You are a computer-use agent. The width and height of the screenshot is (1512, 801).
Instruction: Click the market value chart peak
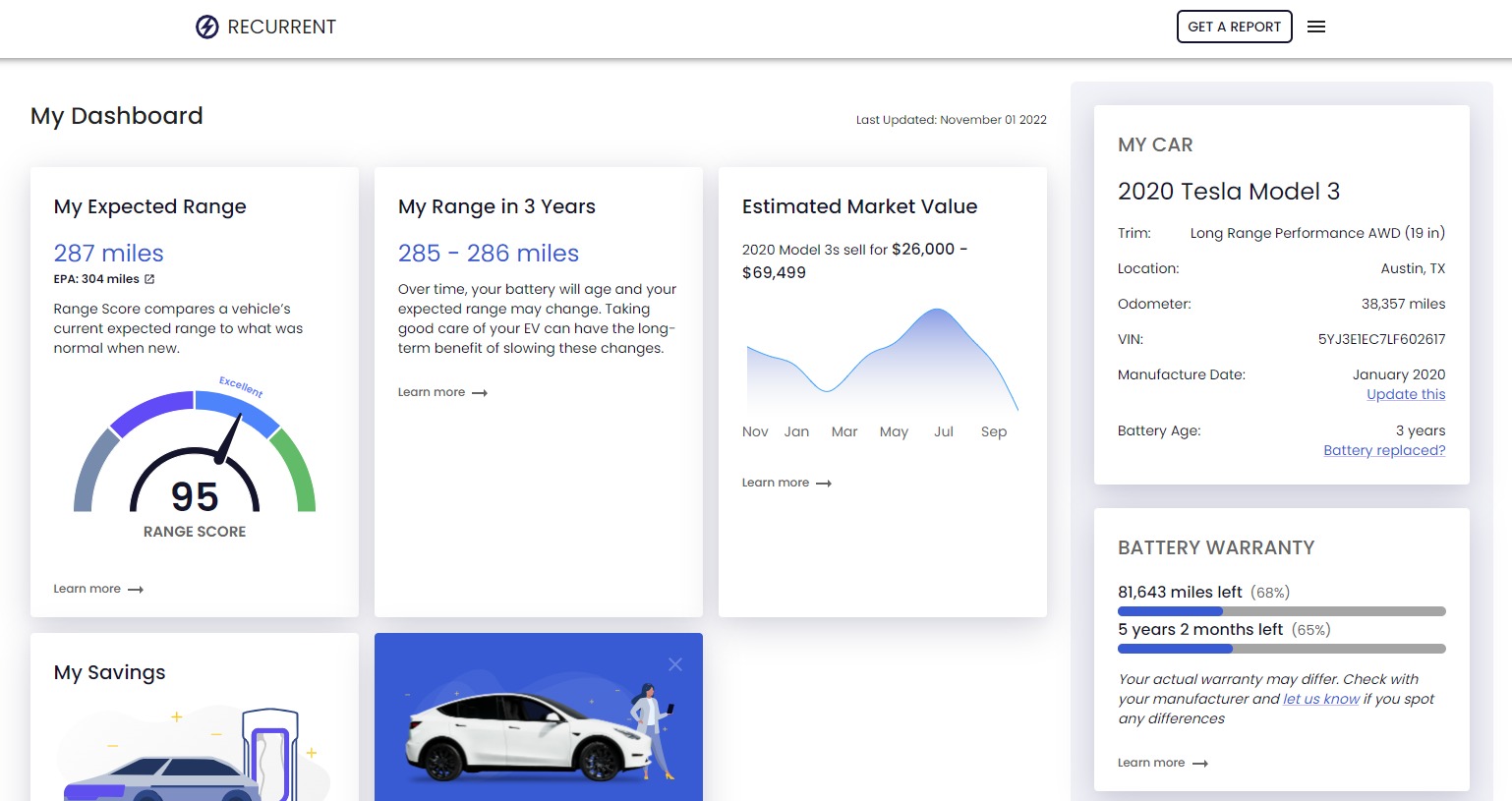pyautogui.click(x=938, y=312)
